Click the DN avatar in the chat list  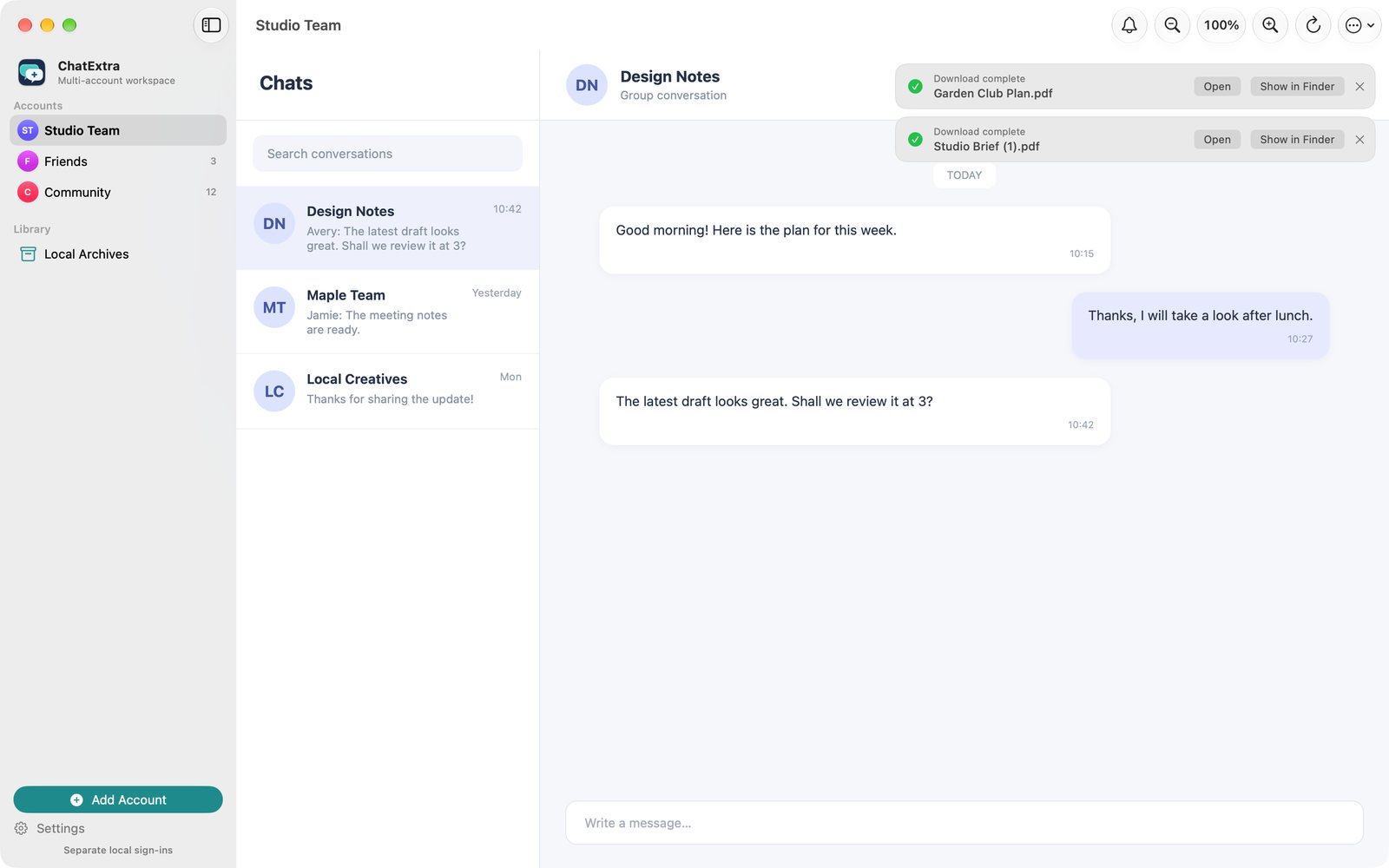tap(274, 224)
